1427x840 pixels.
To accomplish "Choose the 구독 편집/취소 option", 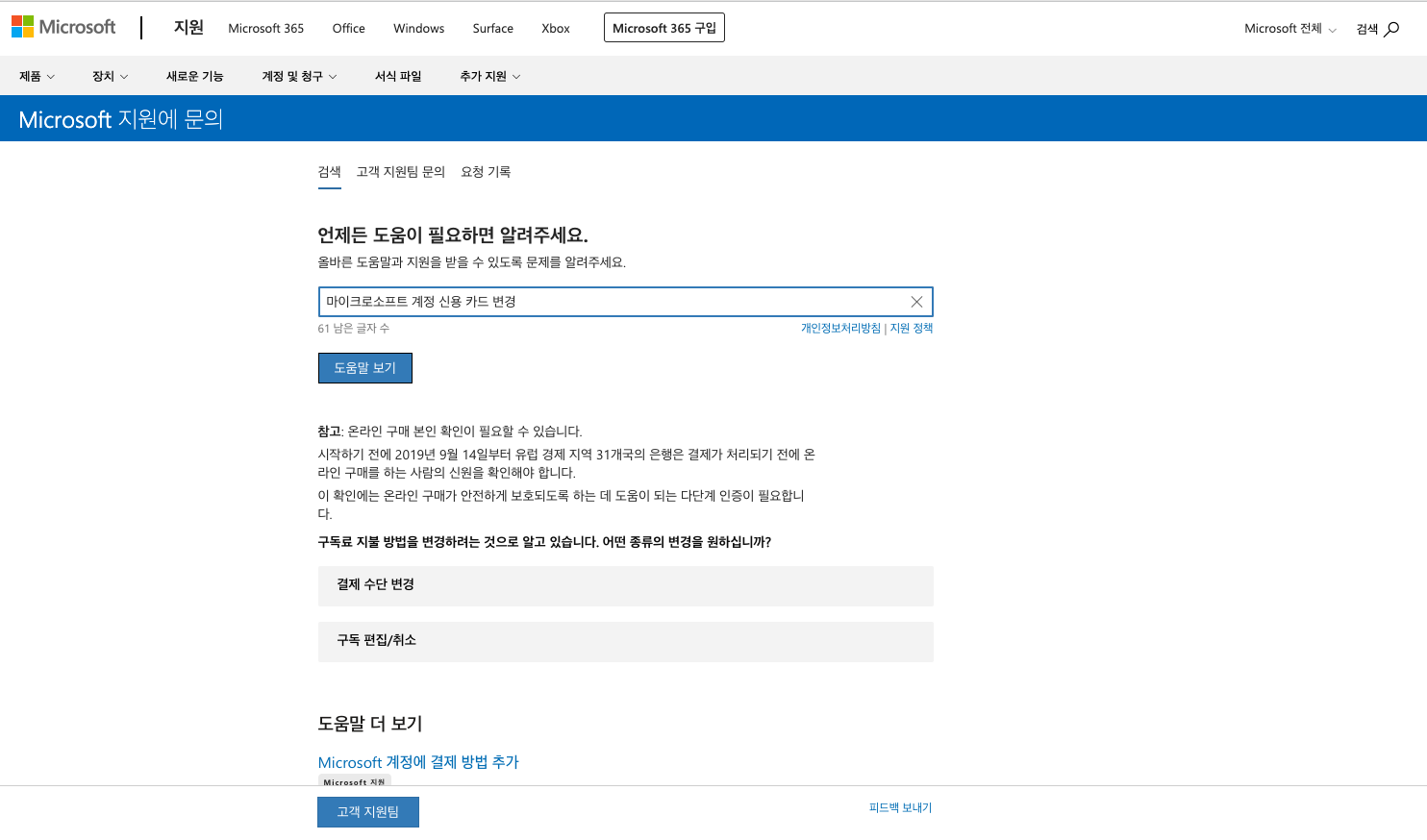I will (x=626, y=642).
